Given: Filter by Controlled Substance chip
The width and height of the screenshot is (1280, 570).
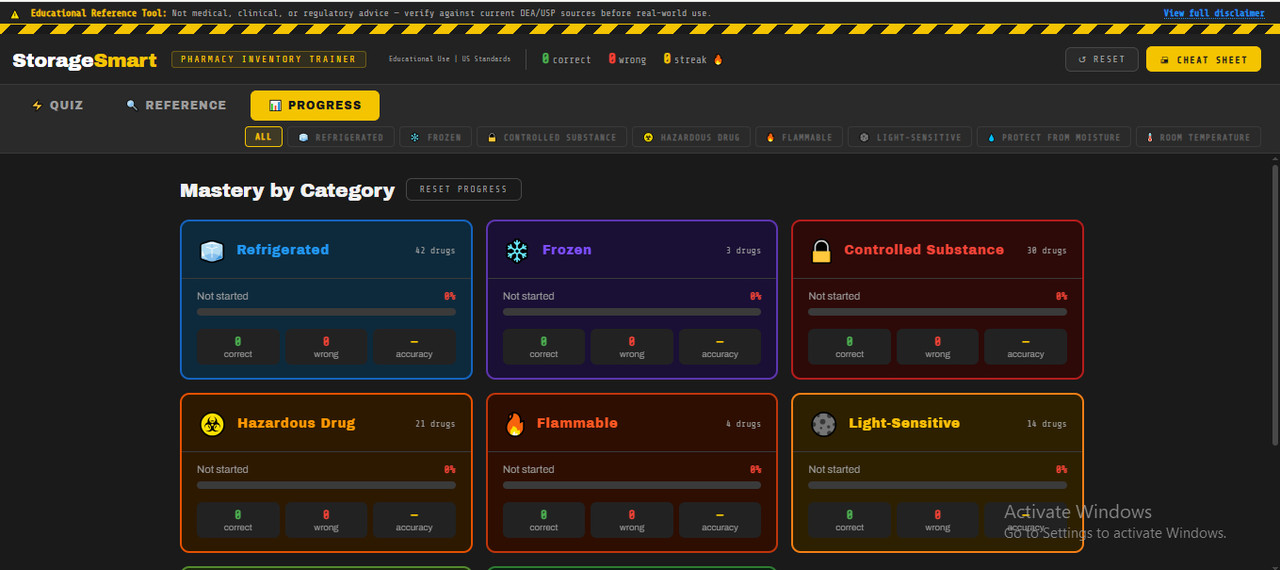Looking at the screenshot, I should pyautogui.click(x=552, y=137).
